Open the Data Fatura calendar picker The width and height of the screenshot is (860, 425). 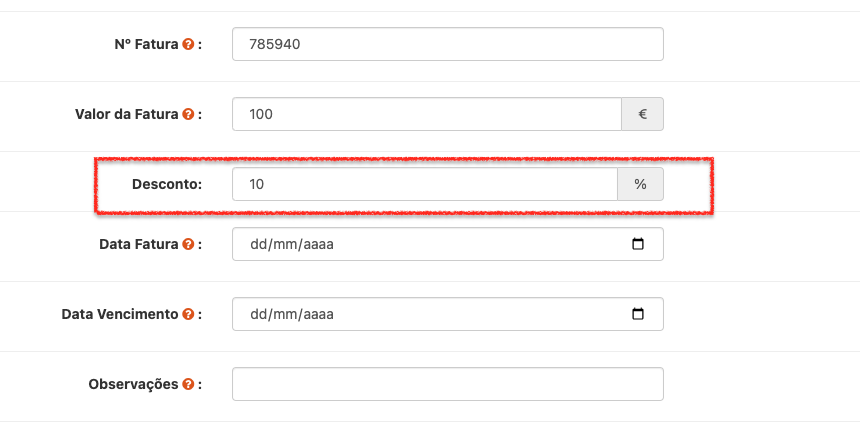pos(638,244)
